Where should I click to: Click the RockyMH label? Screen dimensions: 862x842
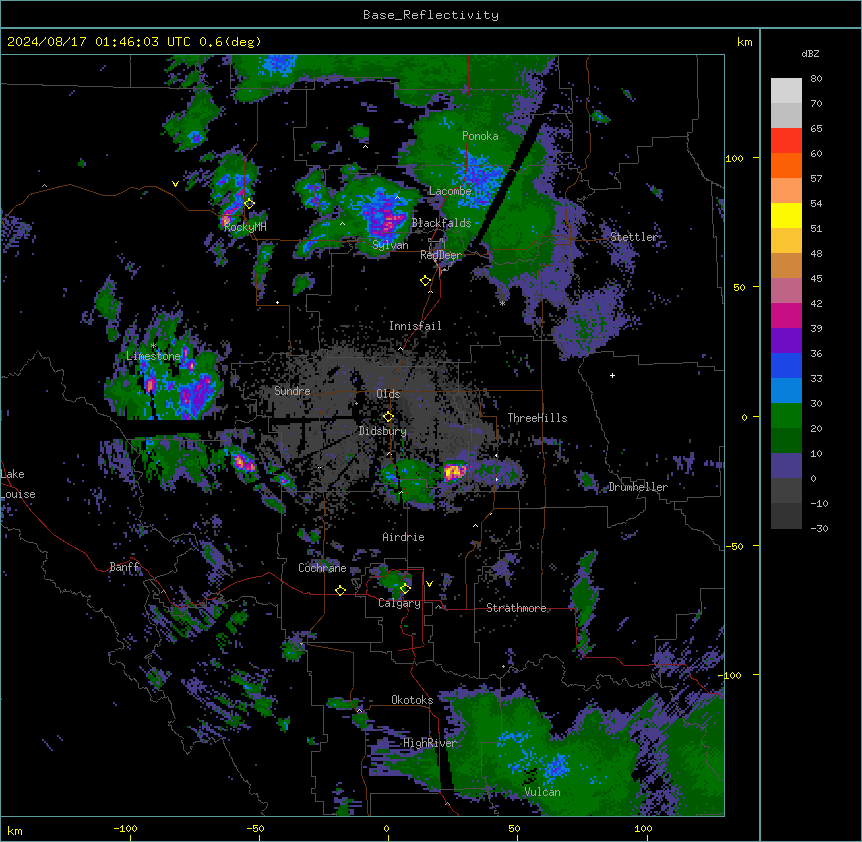tap(245, 227)
